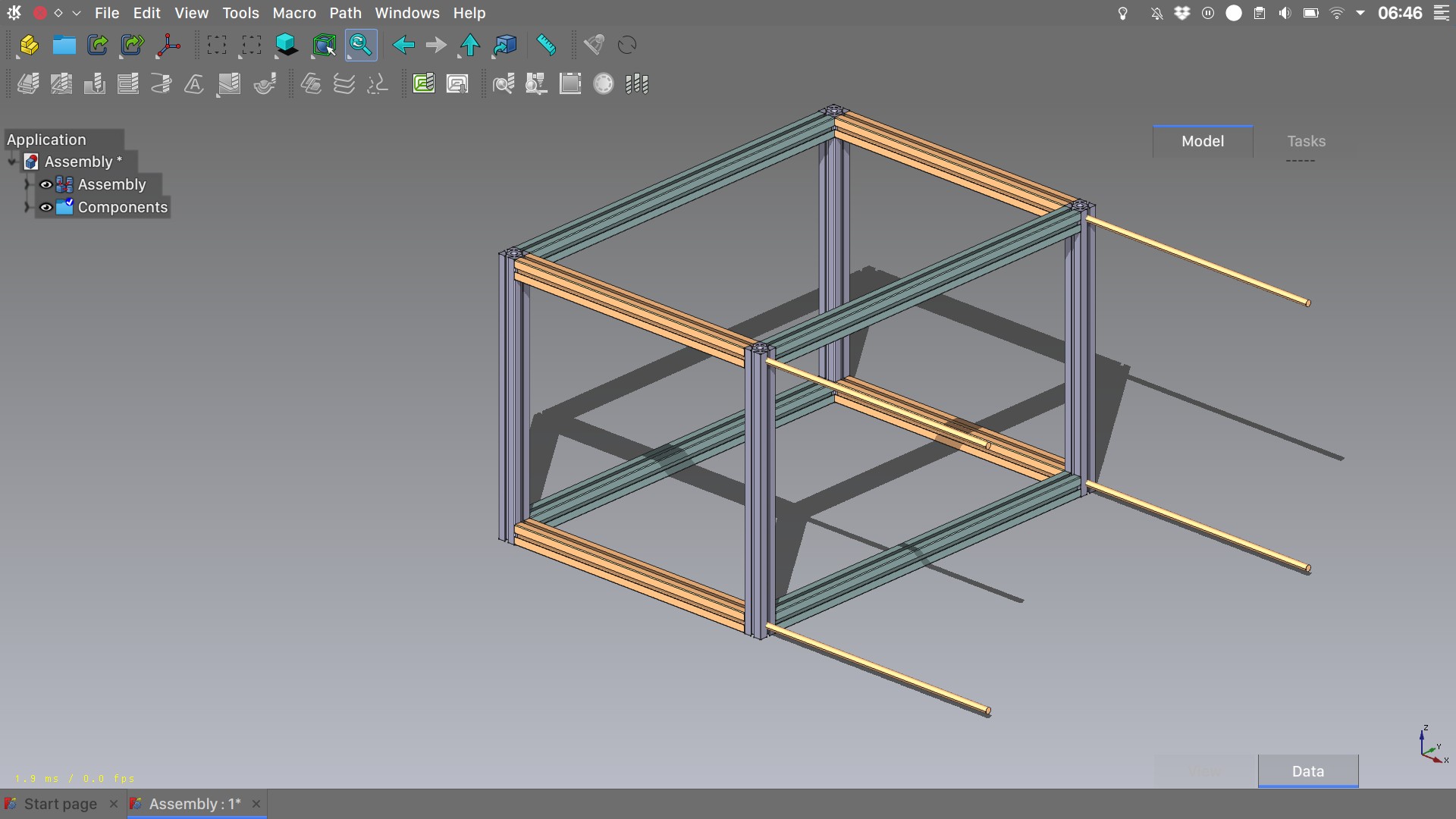Viewport: 1456px width, 819px height.
Task: Switch to the Tasks tab
Action: (x=1306, y=141)
